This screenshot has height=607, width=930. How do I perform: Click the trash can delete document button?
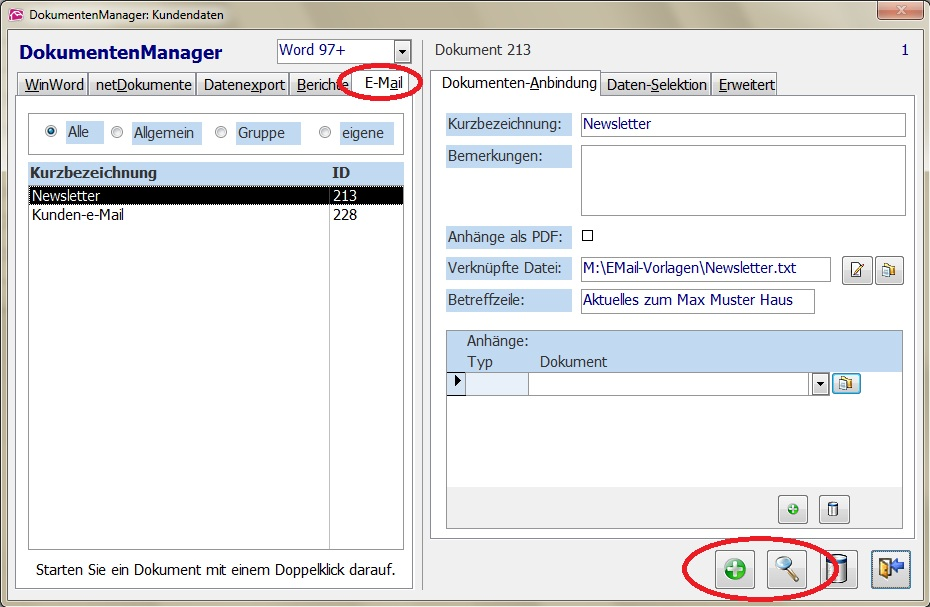(838, 570)
